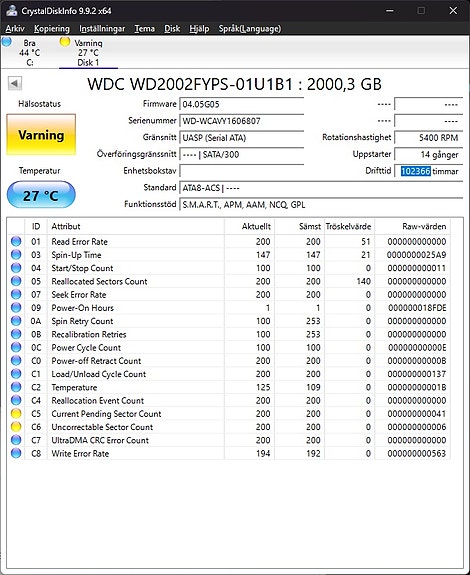The height and width of the screenshot is (575, 470).
Task: Click the yellow Varning health status button
Action: [x=41, y=135]
